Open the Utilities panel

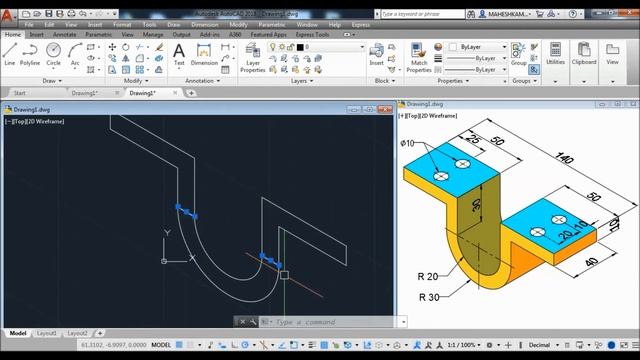click(x=555, y=53)
